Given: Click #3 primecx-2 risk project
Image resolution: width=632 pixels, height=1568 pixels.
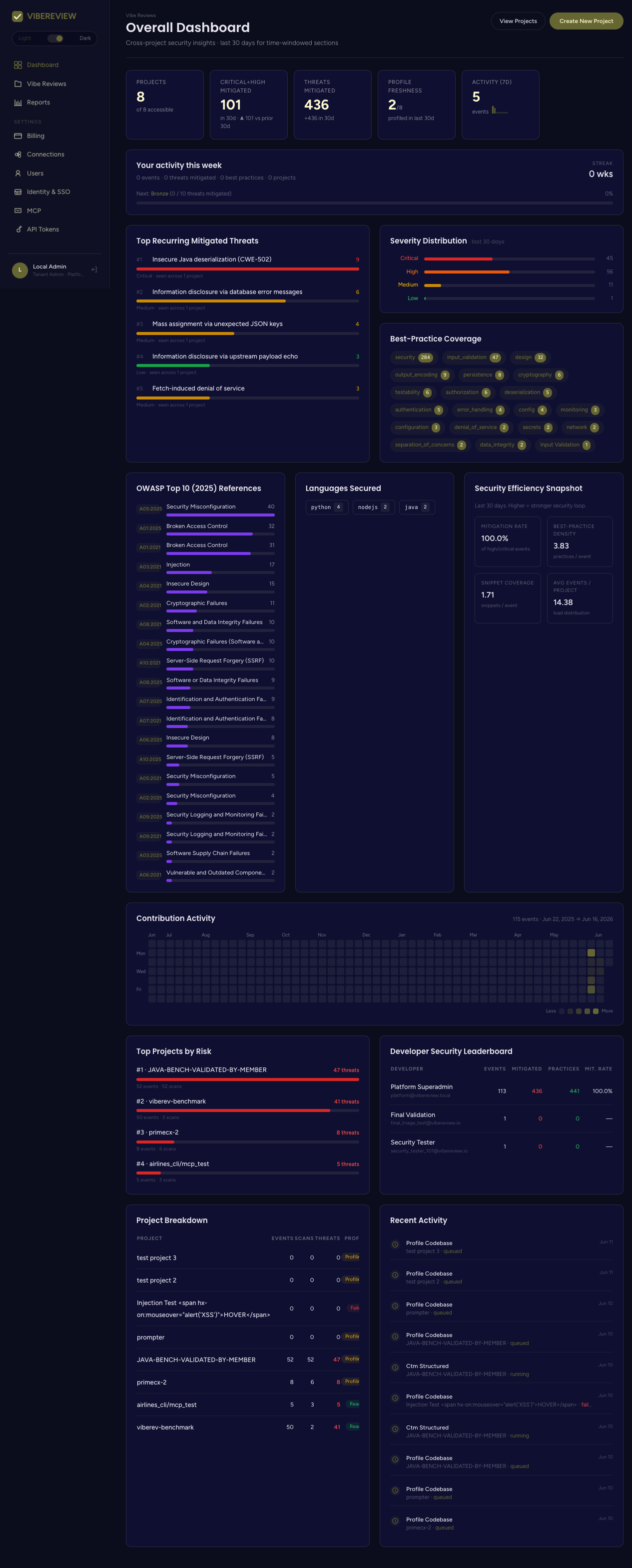Looking at the screenshot, I should pyautogui.click(x=248, y=1139).
